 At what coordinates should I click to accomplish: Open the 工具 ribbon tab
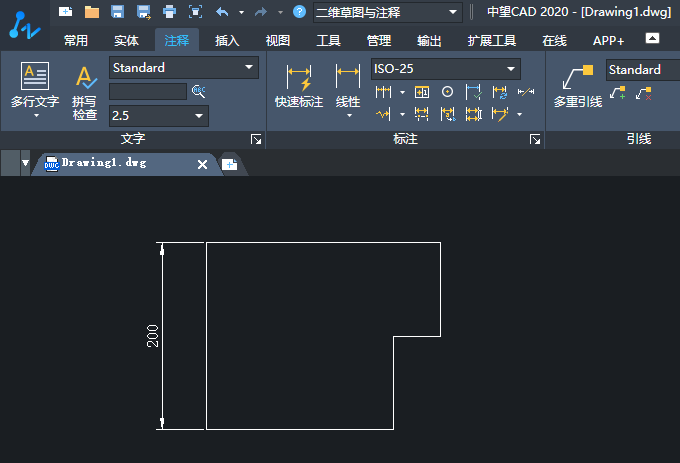click(x=328, y=40)
